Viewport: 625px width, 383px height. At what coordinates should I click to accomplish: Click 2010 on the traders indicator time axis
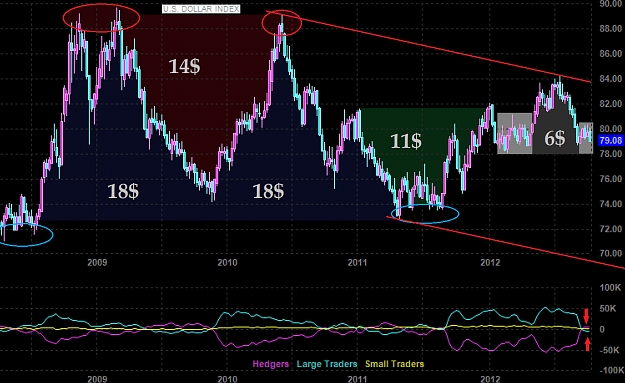(227, 379)
